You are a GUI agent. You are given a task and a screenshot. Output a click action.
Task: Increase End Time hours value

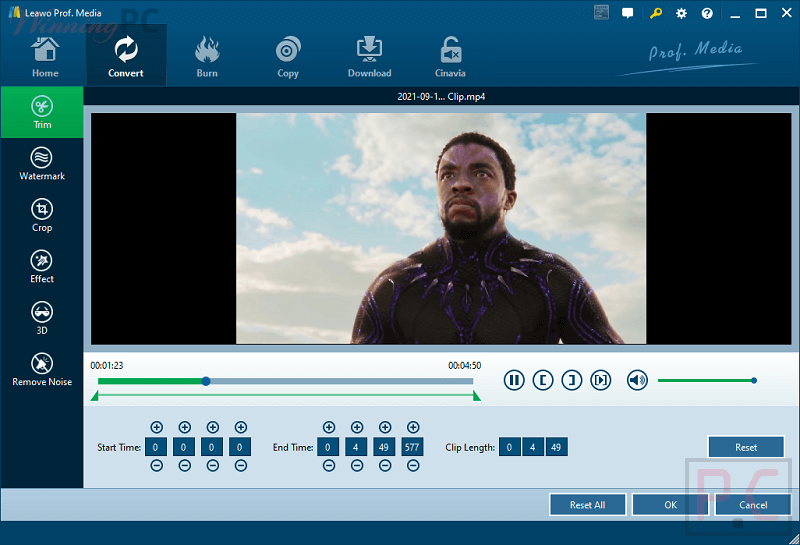[x=329, y=427]
